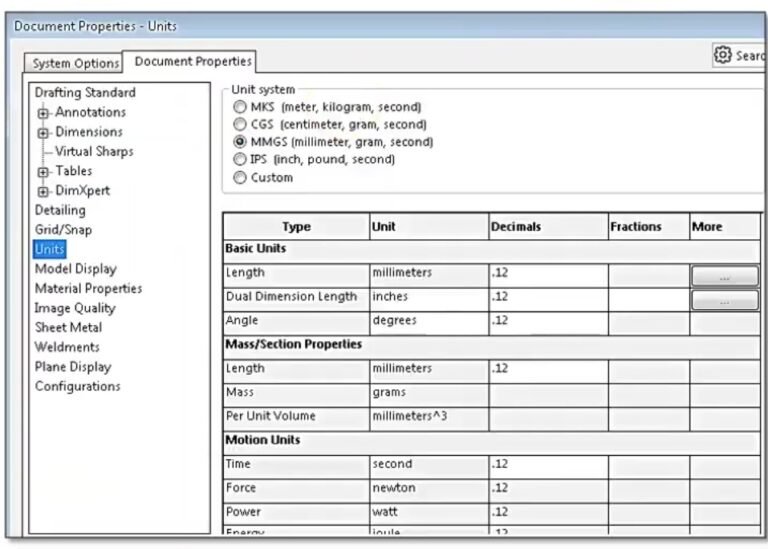
Task: Expand the DimXpert tree node
Action: [x=43, y=191]
